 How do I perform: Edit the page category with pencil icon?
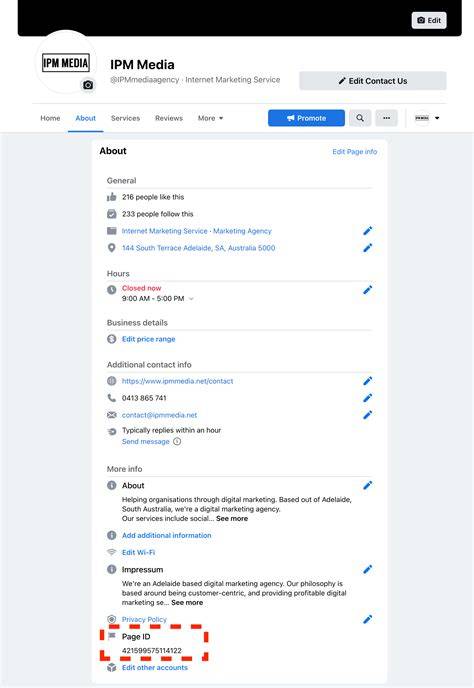pyautogui.click(x=368, y=231)
